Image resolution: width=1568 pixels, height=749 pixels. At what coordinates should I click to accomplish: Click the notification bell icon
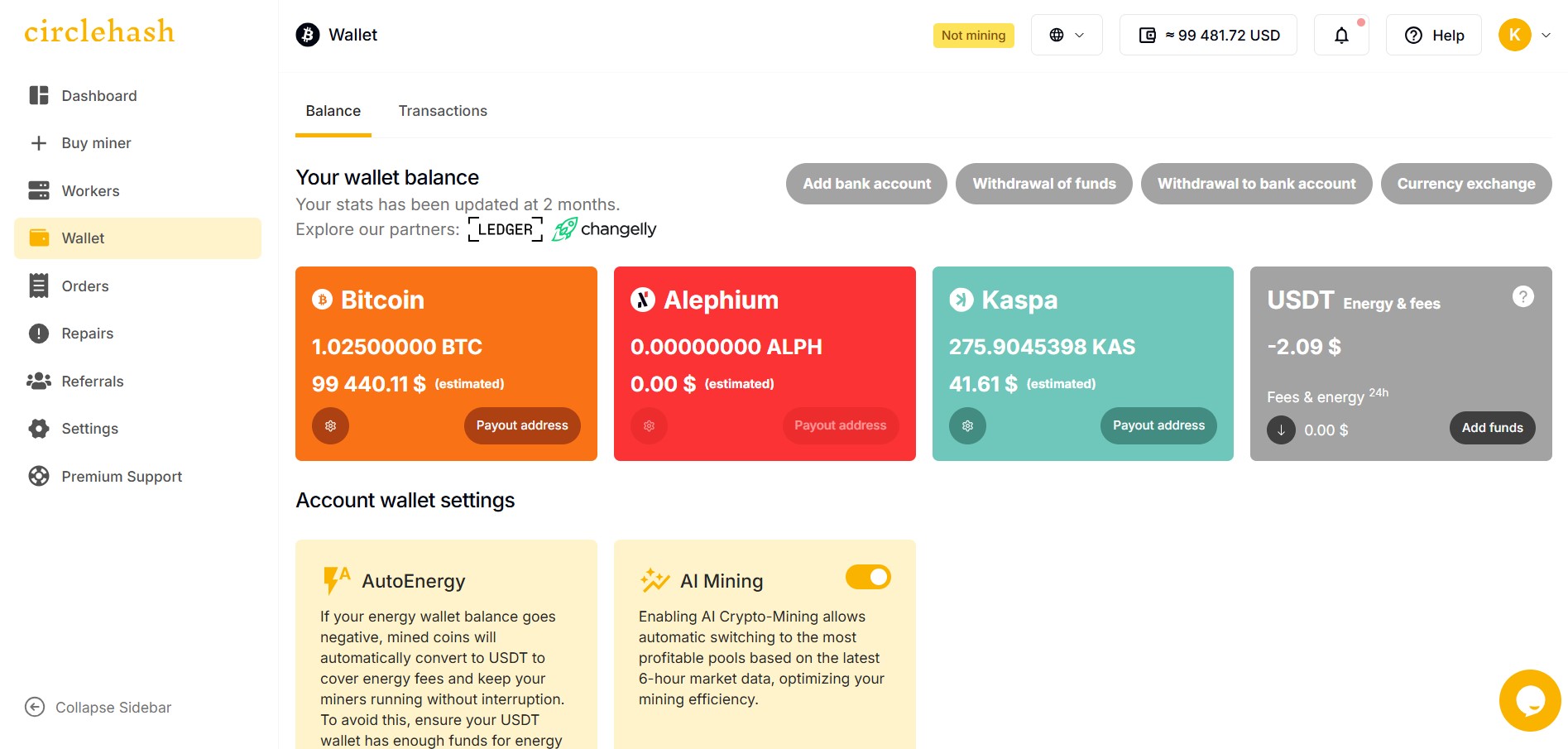[1341, 36]
